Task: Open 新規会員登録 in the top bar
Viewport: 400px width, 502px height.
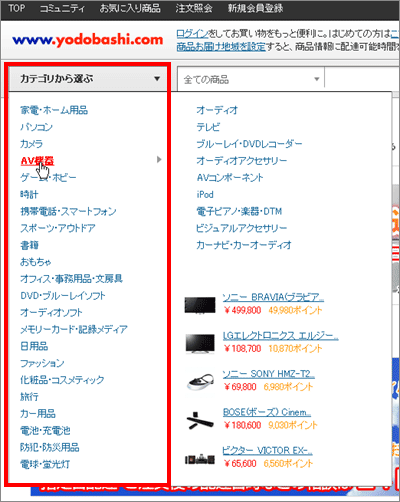Action: pos(255,8)
